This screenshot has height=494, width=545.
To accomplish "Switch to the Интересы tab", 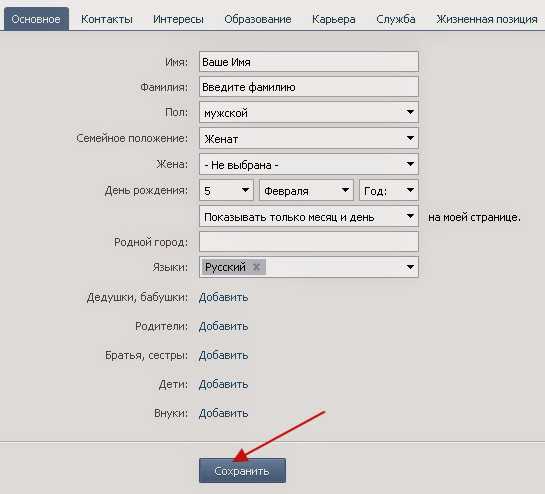I will (178, 19).
